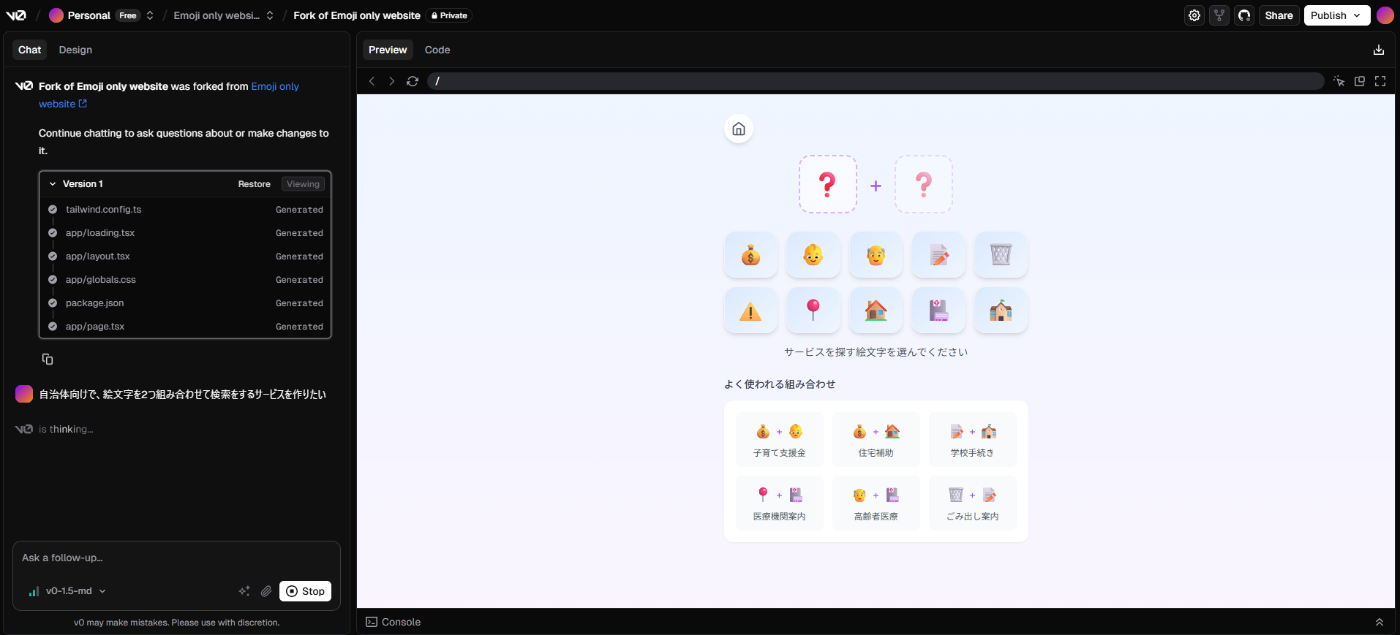Select the school building emoji tile
The image size is (1400, 635).
(1001, 311)
